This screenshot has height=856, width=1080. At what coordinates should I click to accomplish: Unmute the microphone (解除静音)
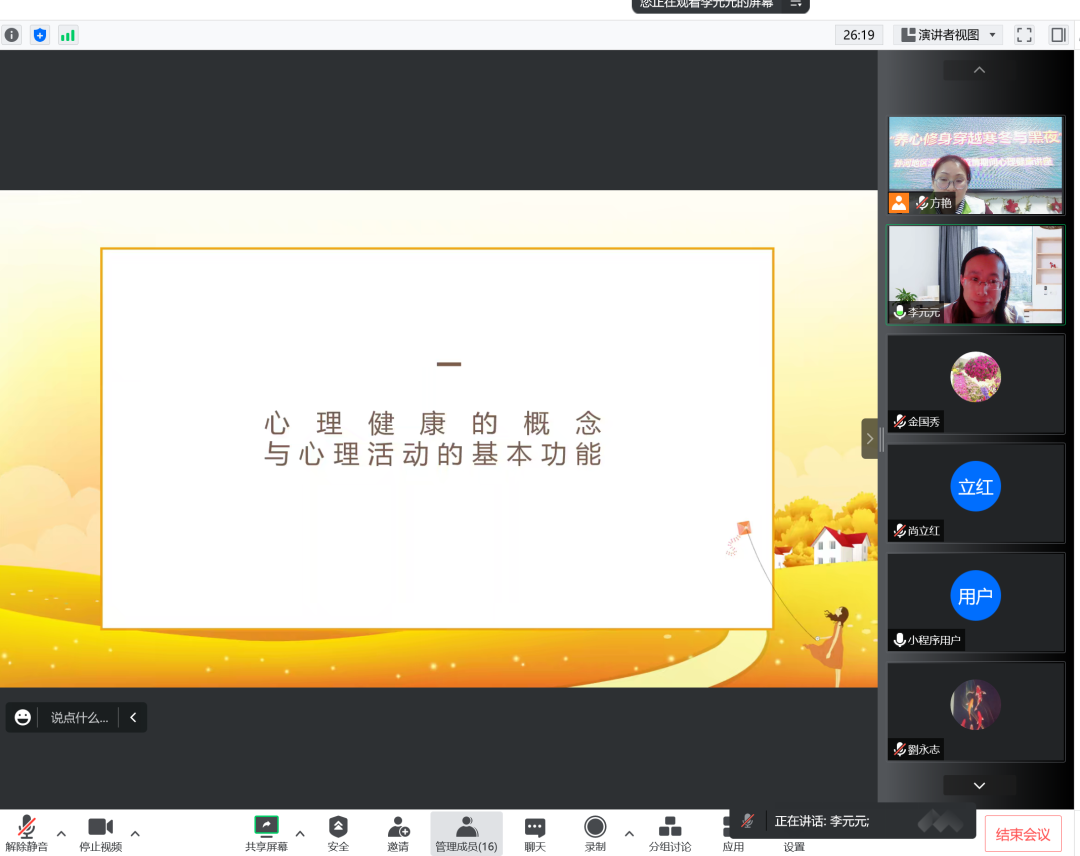click(x=26, y=834)
